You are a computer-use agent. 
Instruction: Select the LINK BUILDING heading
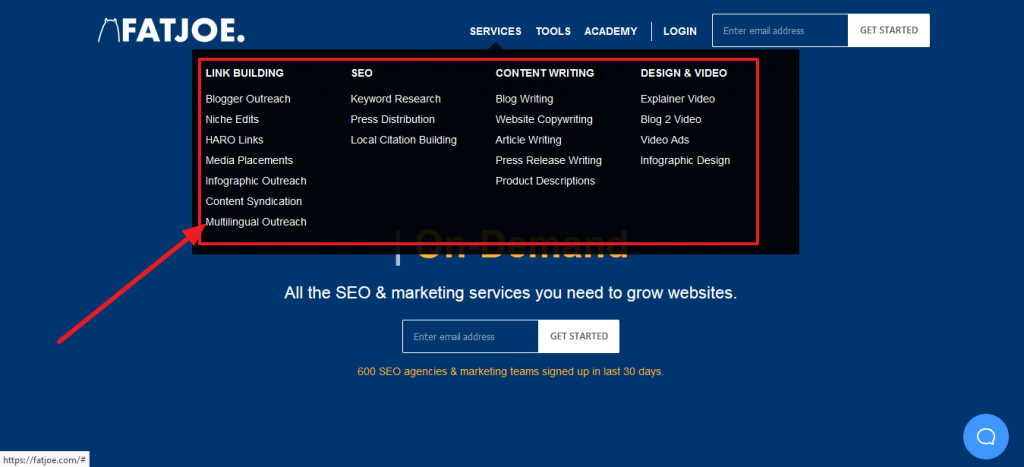(x=244, y=73)
